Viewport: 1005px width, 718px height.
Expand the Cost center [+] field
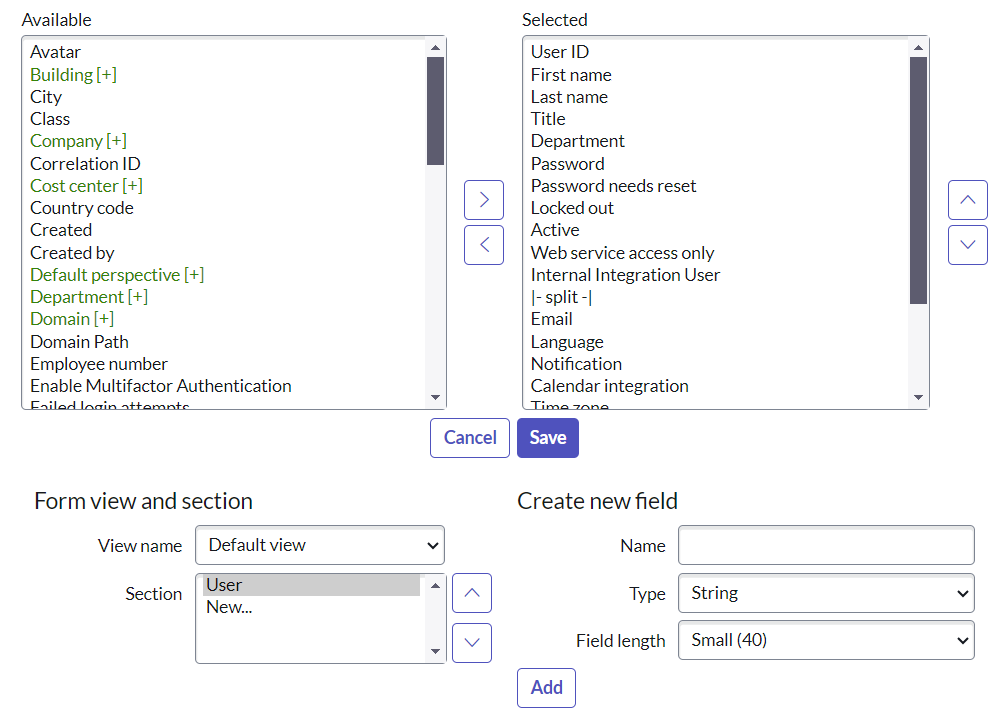click(x=86, y=186)
